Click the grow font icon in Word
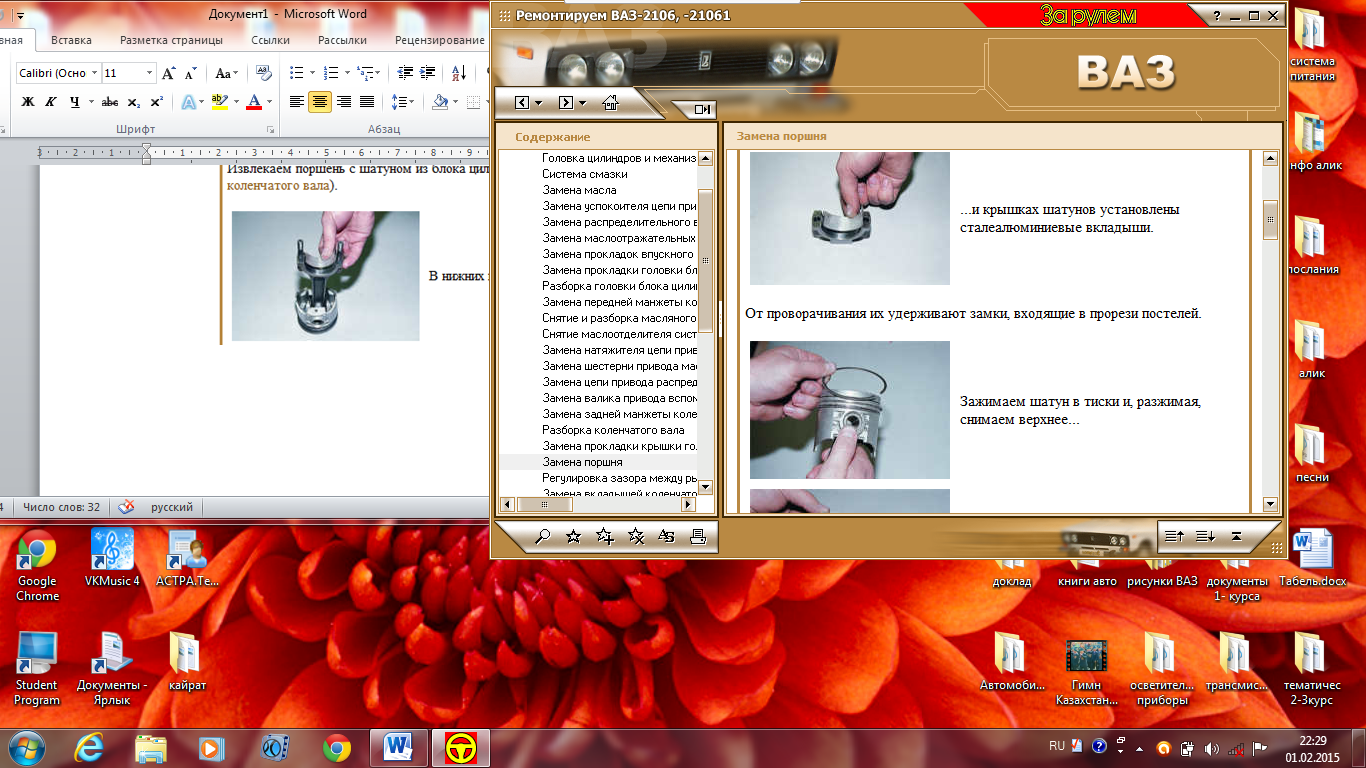The width and height of the screenshot is (1366, 768). (169, 73)
